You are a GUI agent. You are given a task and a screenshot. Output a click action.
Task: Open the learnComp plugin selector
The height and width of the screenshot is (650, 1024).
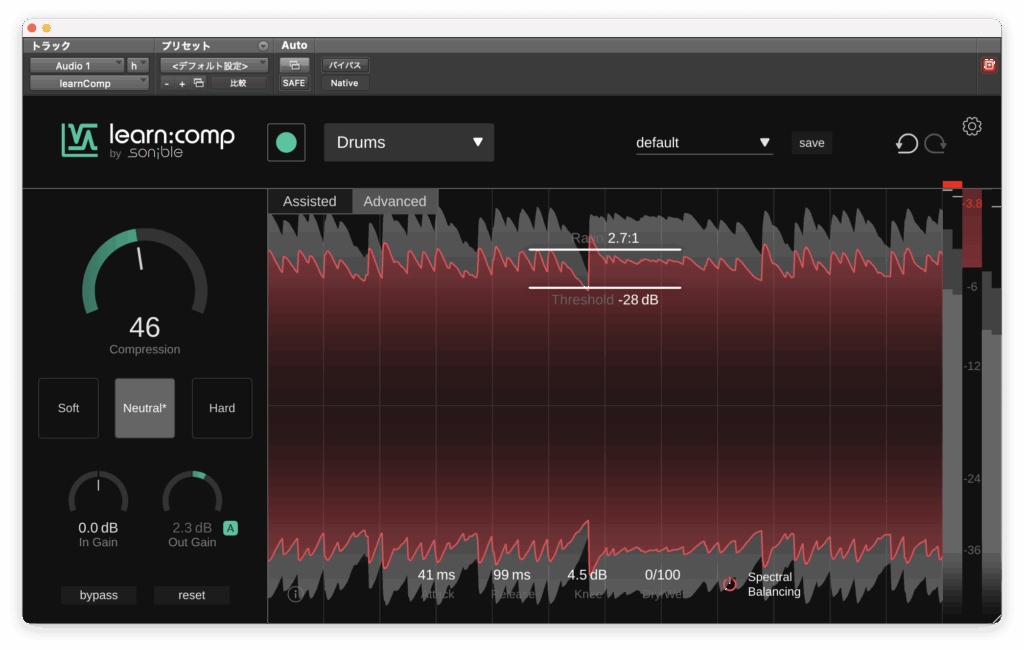pos(89,83)
